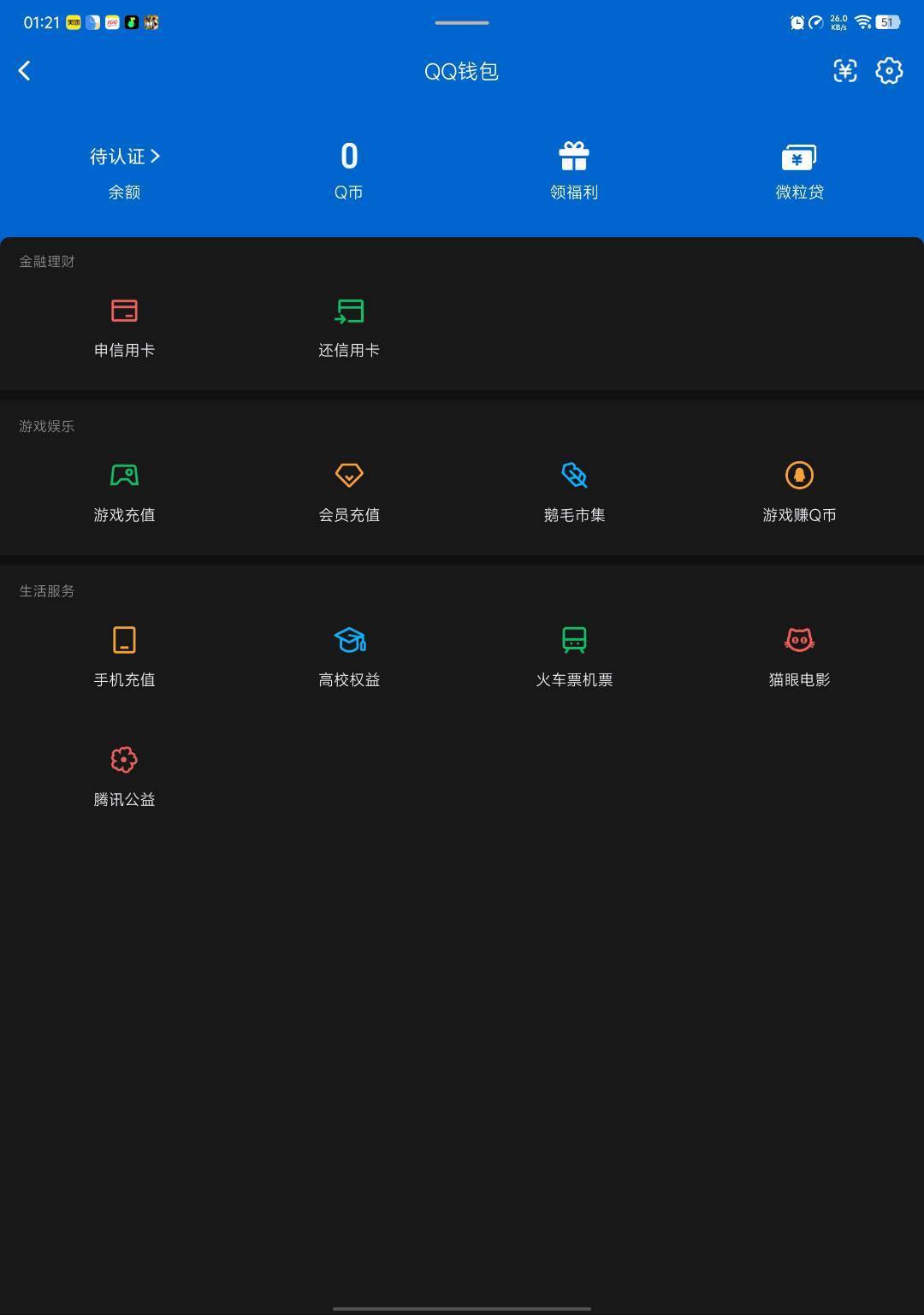Tap the 还信用卡 repayment icon
Image resolution: width=924 pixels, height=1315 pixels.
(x=349, y=311)
